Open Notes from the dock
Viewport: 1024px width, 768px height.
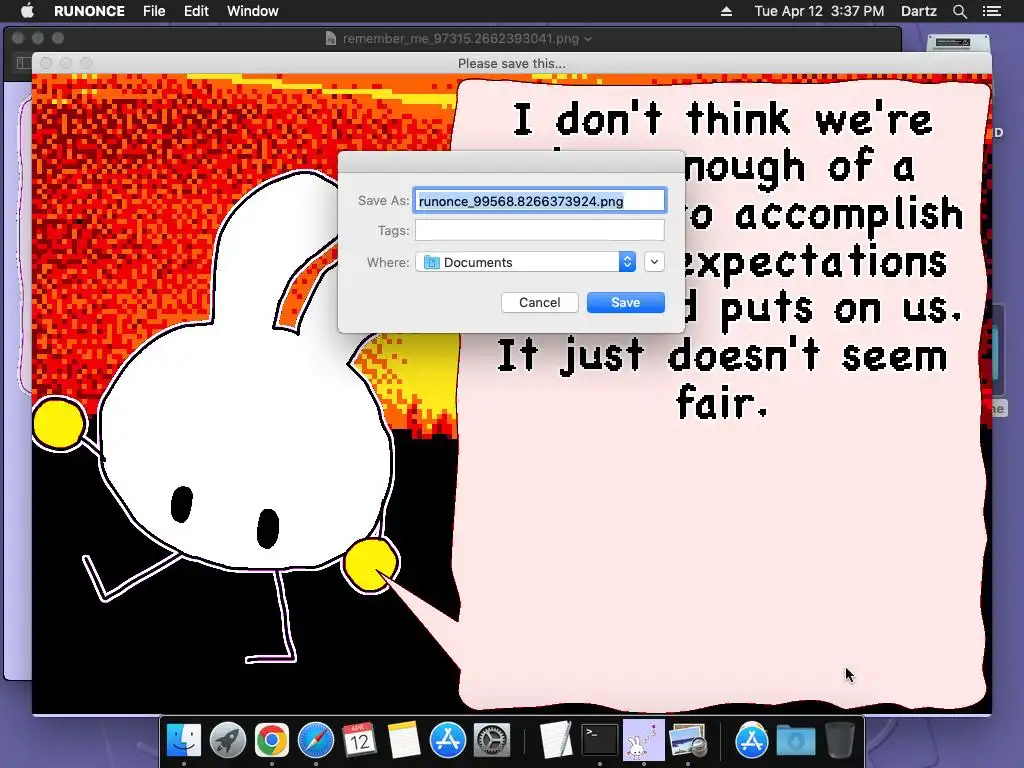pyautogui.click(x=404, y=741)
